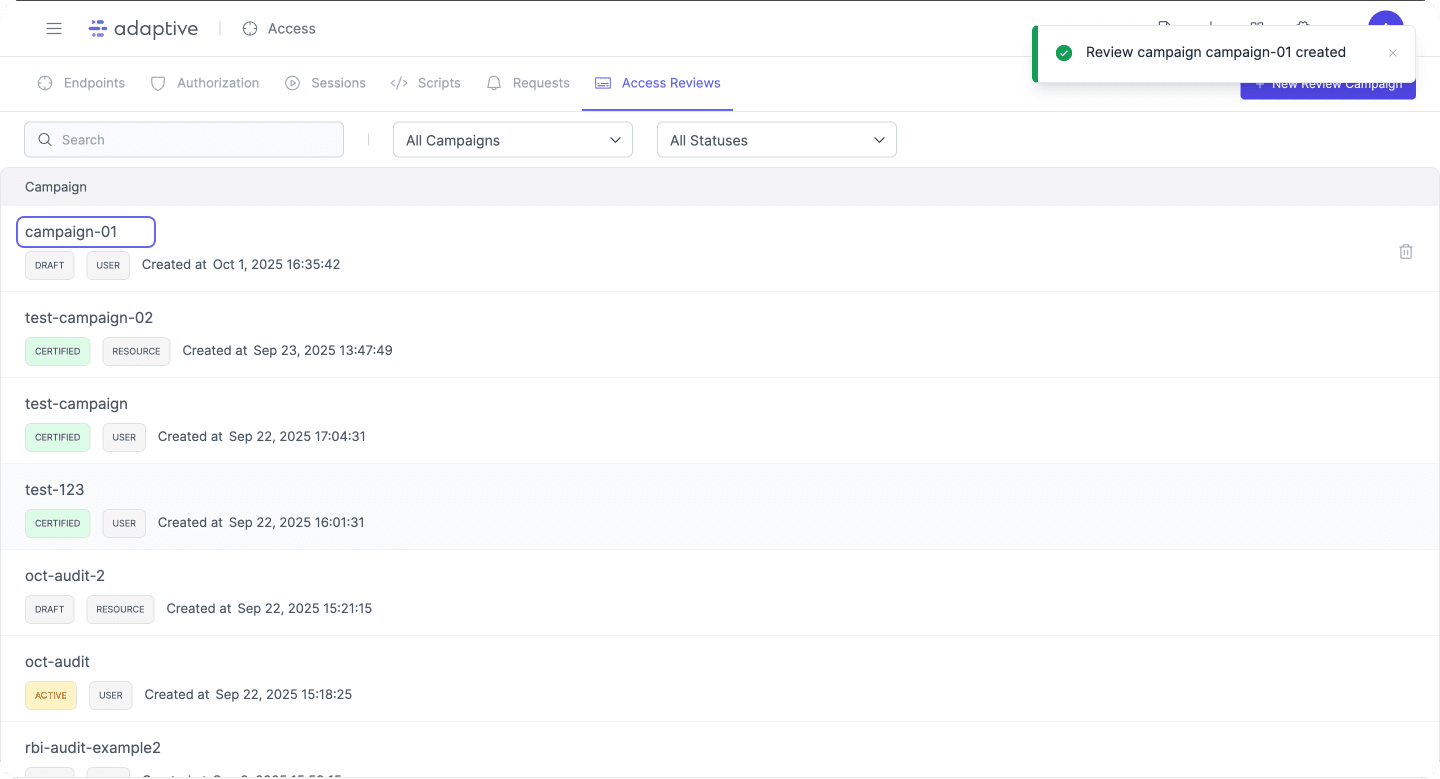Select the test-campaign row title
1440x779 pixels.
[76, 404]
